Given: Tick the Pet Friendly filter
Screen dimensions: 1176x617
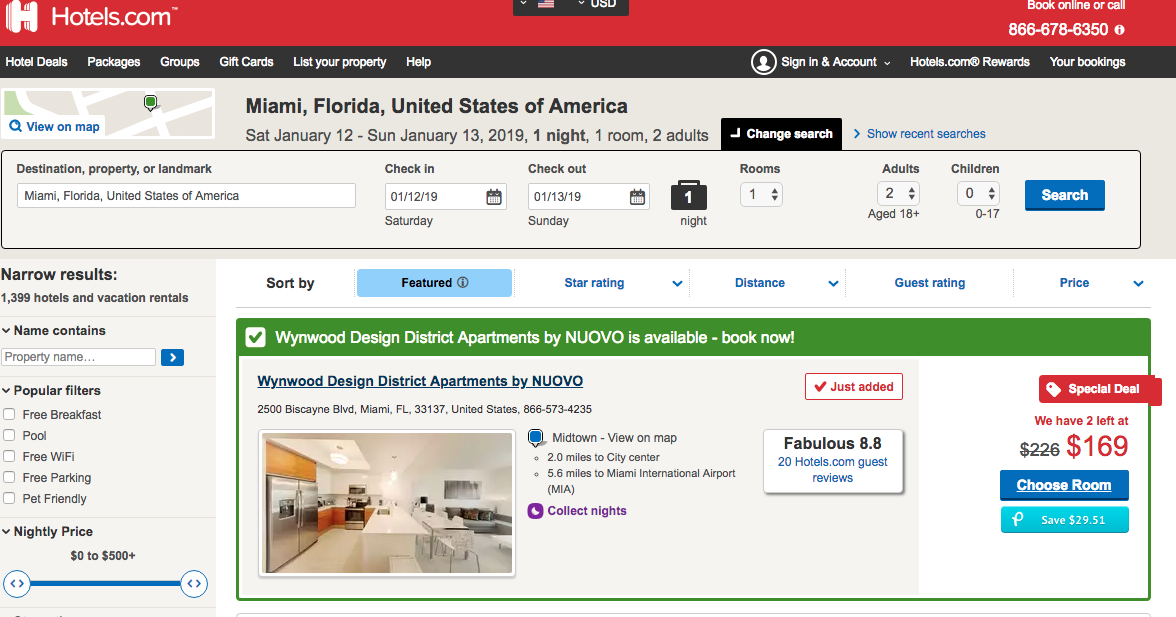Looking at the screenshot, I should [9, 498].
